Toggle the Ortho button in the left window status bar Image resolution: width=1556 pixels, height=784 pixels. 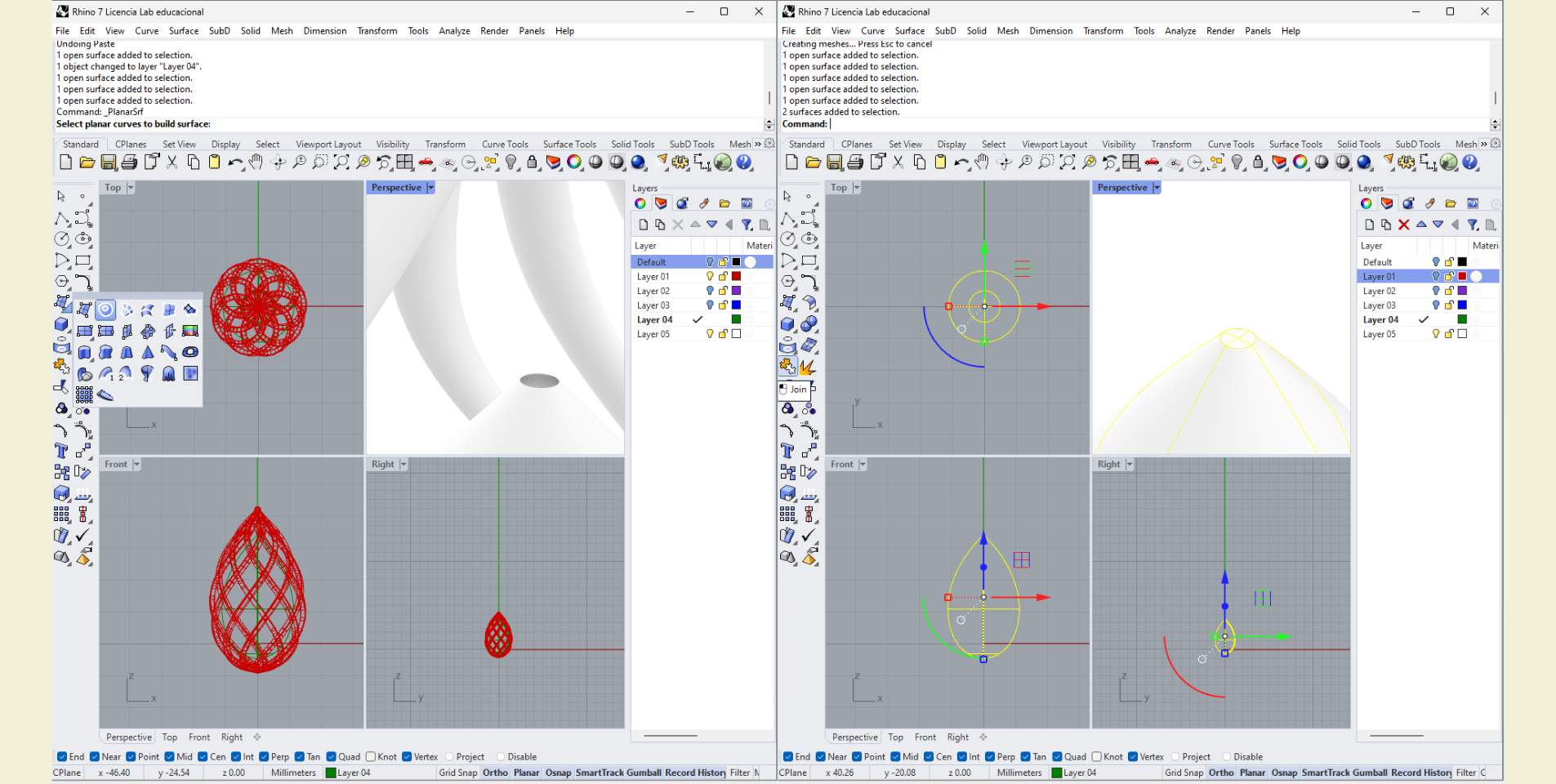click(x=495, y=773)
